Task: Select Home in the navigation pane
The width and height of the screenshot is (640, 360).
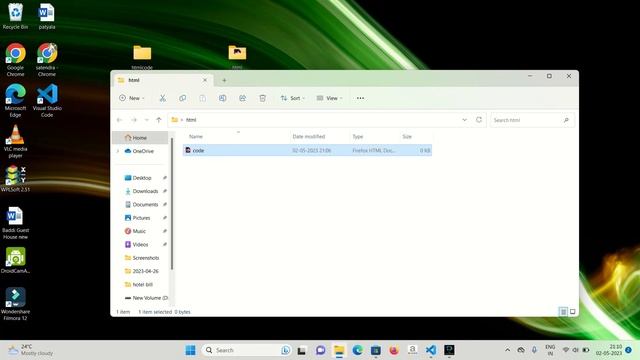Action: [140, 138]
